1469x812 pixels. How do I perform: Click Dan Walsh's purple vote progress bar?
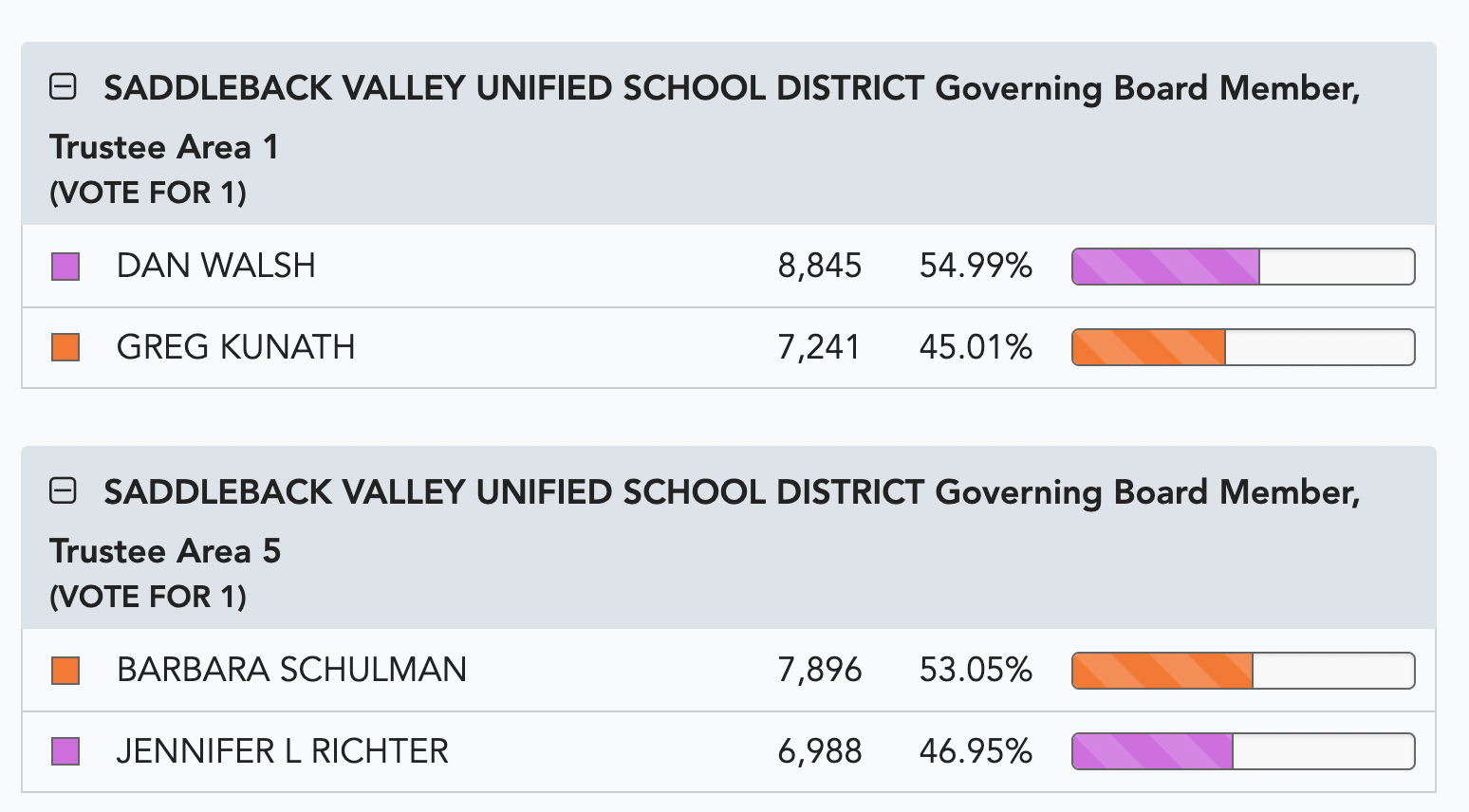[1243, 267]
